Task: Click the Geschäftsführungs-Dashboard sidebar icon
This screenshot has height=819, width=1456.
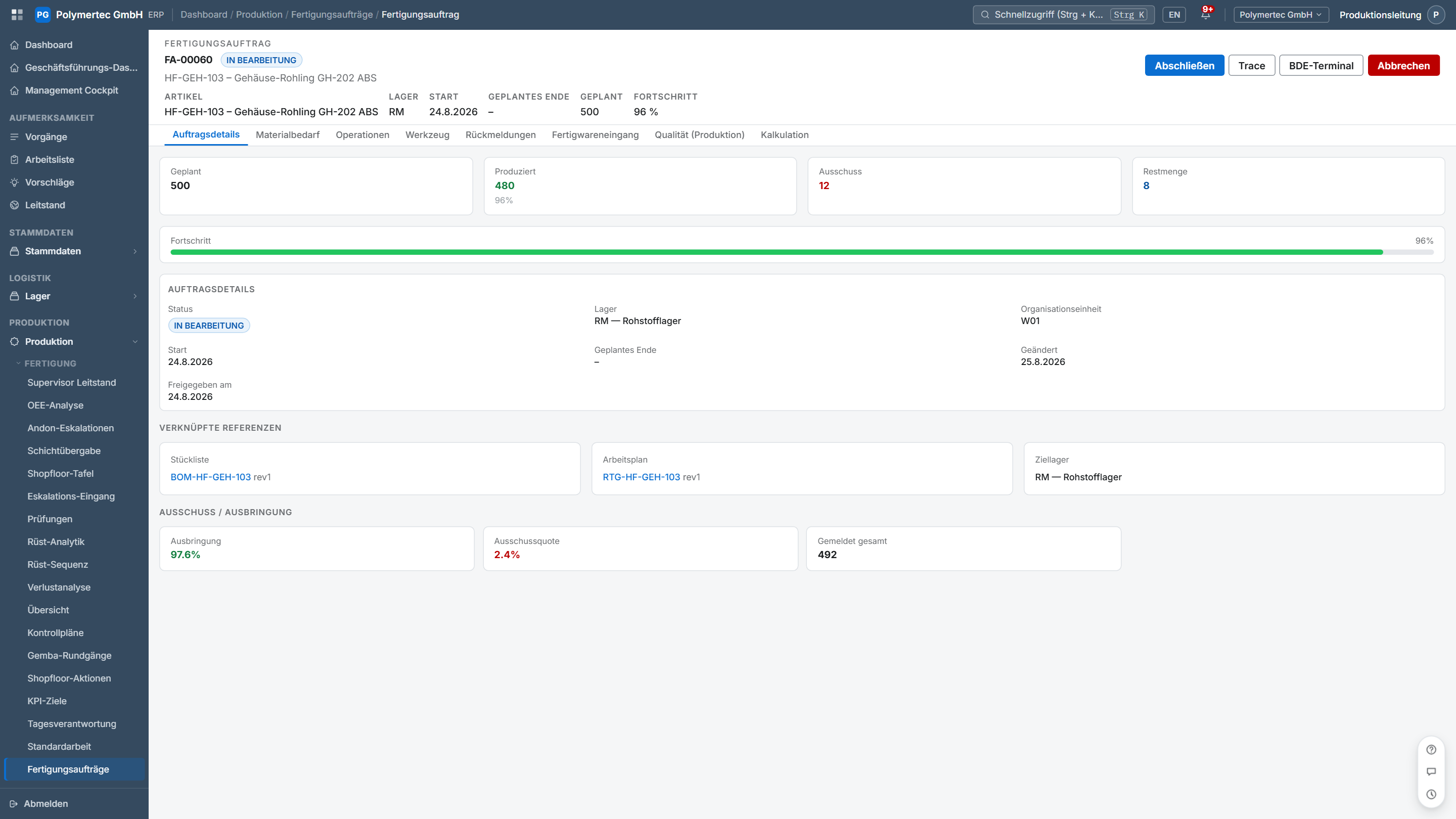Action: 15,68
